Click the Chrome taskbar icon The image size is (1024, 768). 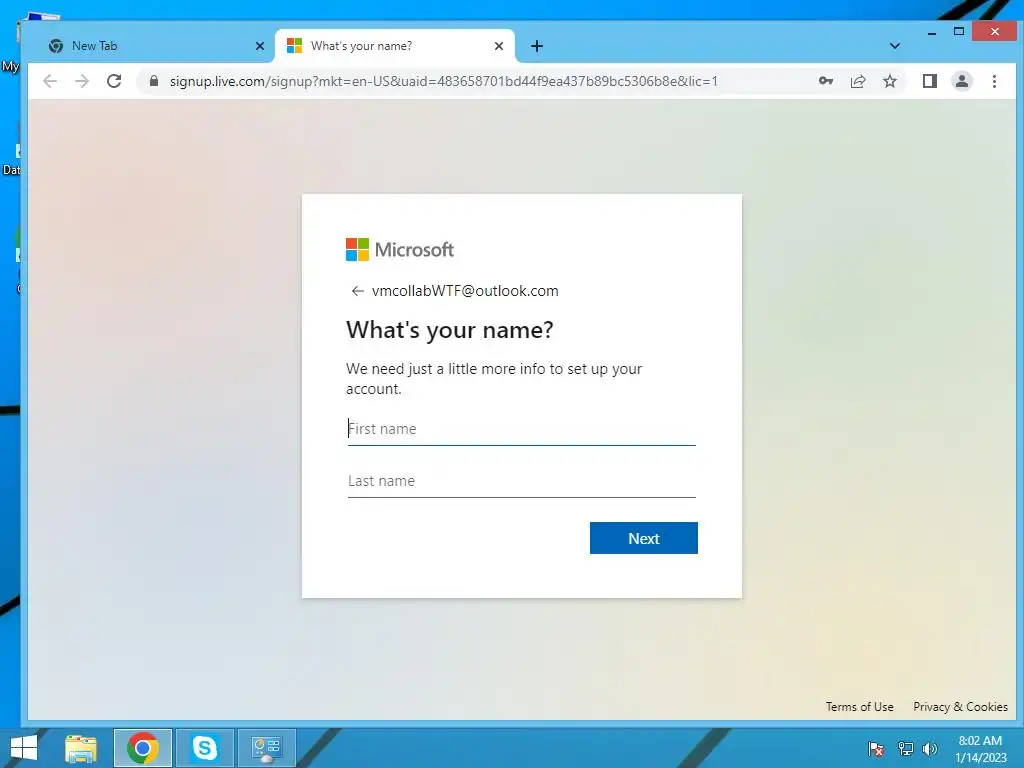click(142, 748)
